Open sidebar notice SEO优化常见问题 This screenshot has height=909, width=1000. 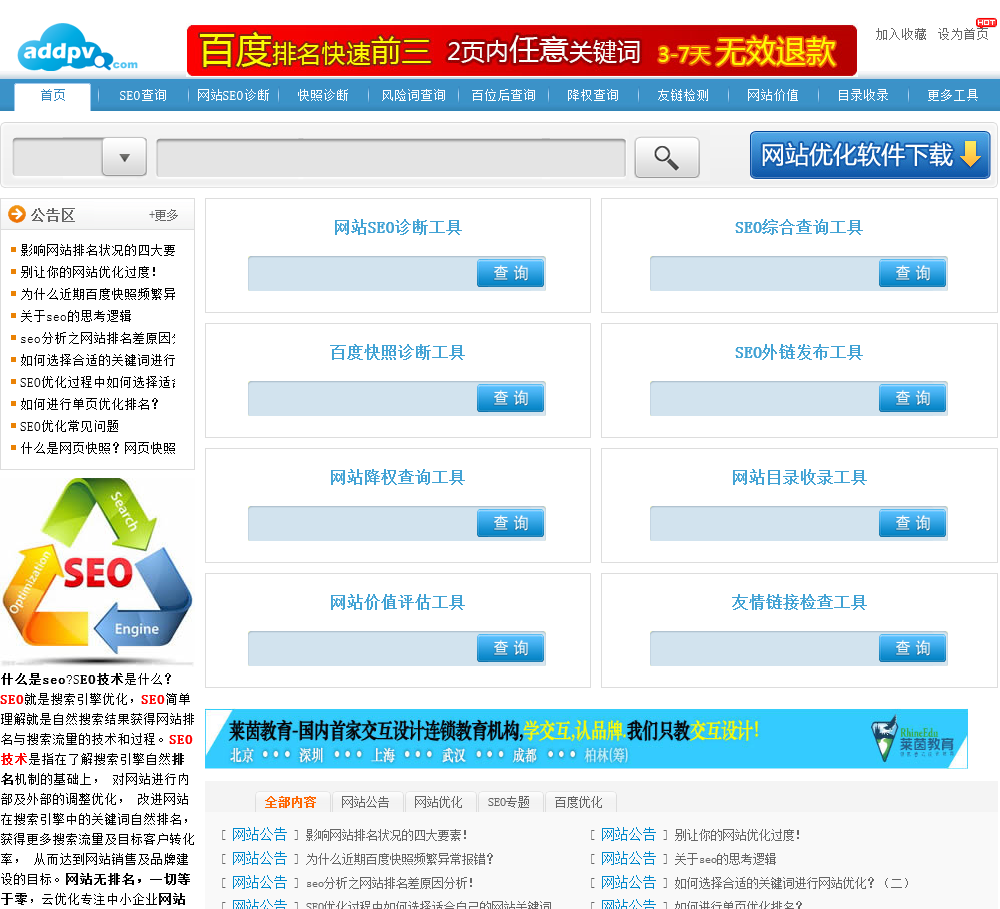(70, 426)
